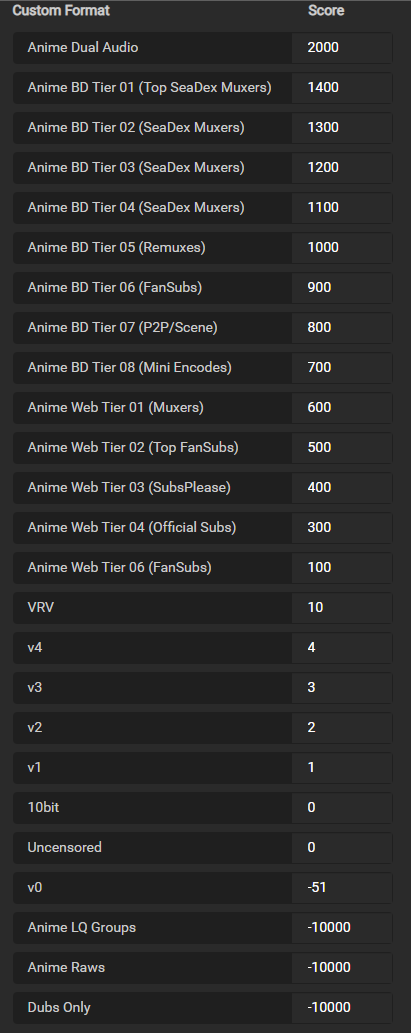Focus the v4 score input
The image size is (411, 1033).
pyautogui.click(x=341, y=648)
